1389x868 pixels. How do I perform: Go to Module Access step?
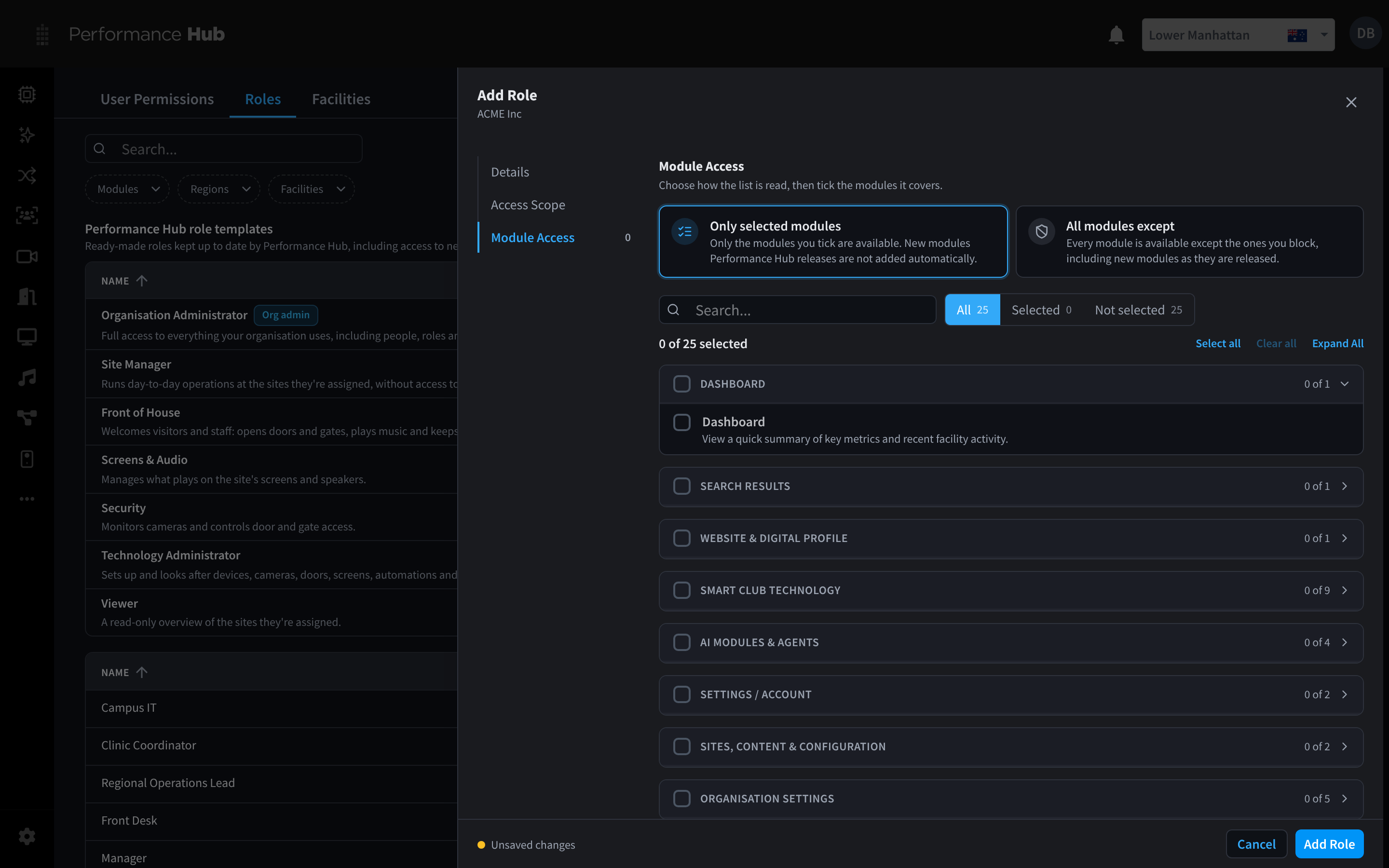(532, 237)
